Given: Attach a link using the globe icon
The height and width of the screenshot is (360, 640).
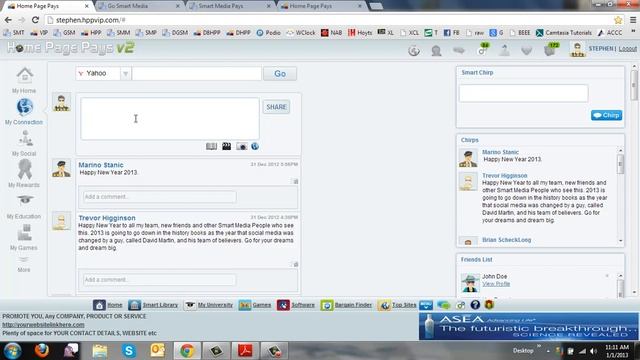Looking at the screenshot, I should pos(255,146).
